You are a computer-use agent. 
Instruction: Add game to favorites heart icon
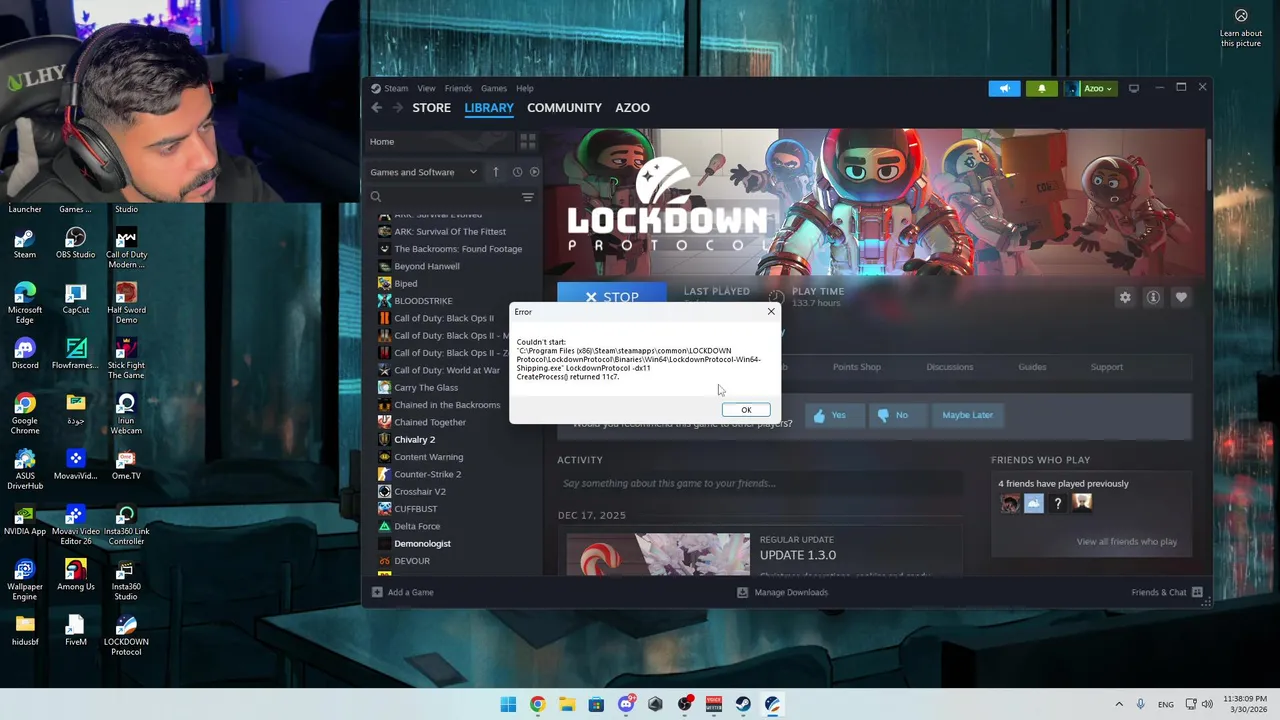[1181, 297]
